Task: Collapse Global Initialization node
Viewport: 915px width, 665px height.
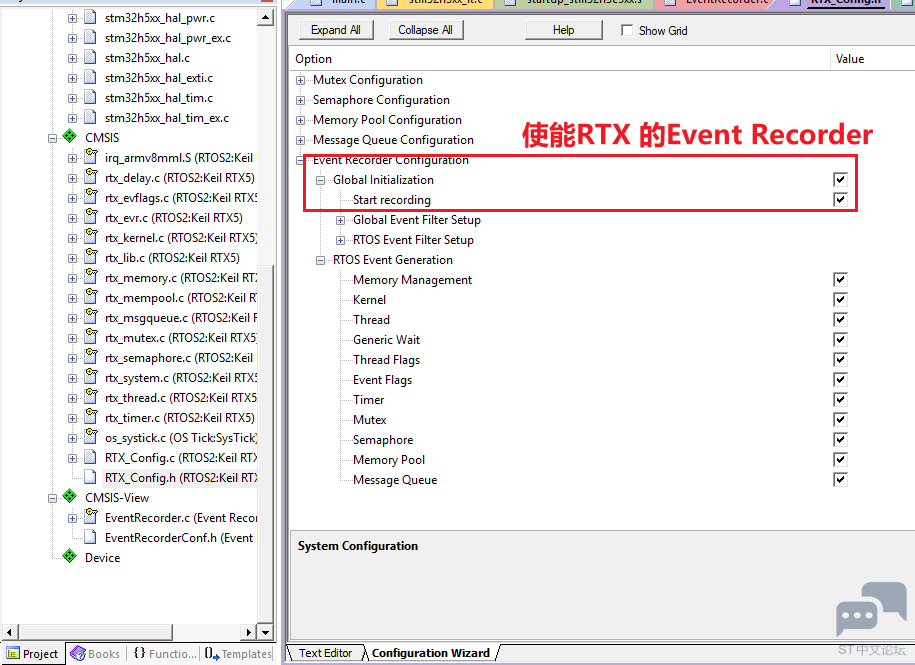Action: [320, 180]
